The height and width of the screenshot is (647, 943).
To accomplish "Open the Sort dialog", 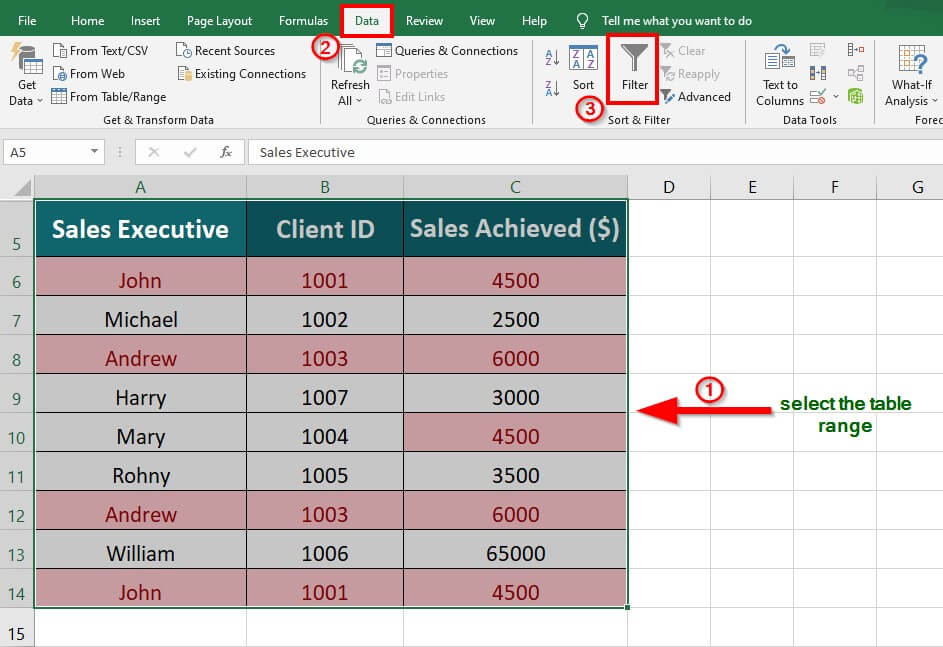I will [583, 68].
